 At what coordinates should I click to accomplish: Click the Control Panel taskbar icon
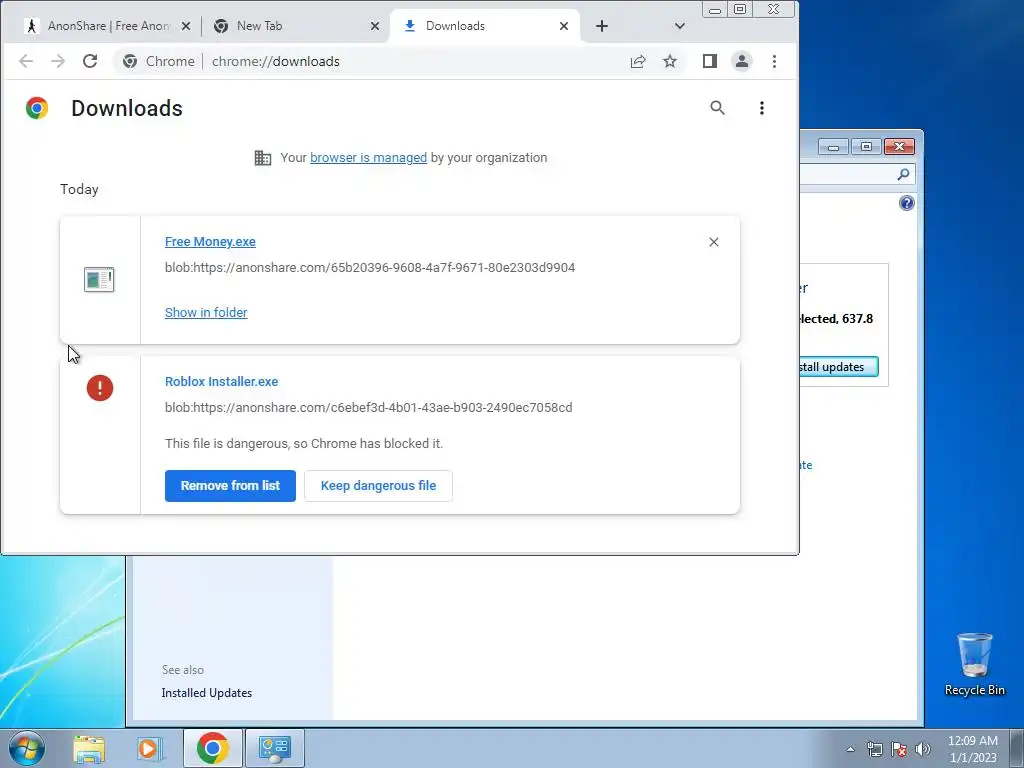[x=274, y=748]
